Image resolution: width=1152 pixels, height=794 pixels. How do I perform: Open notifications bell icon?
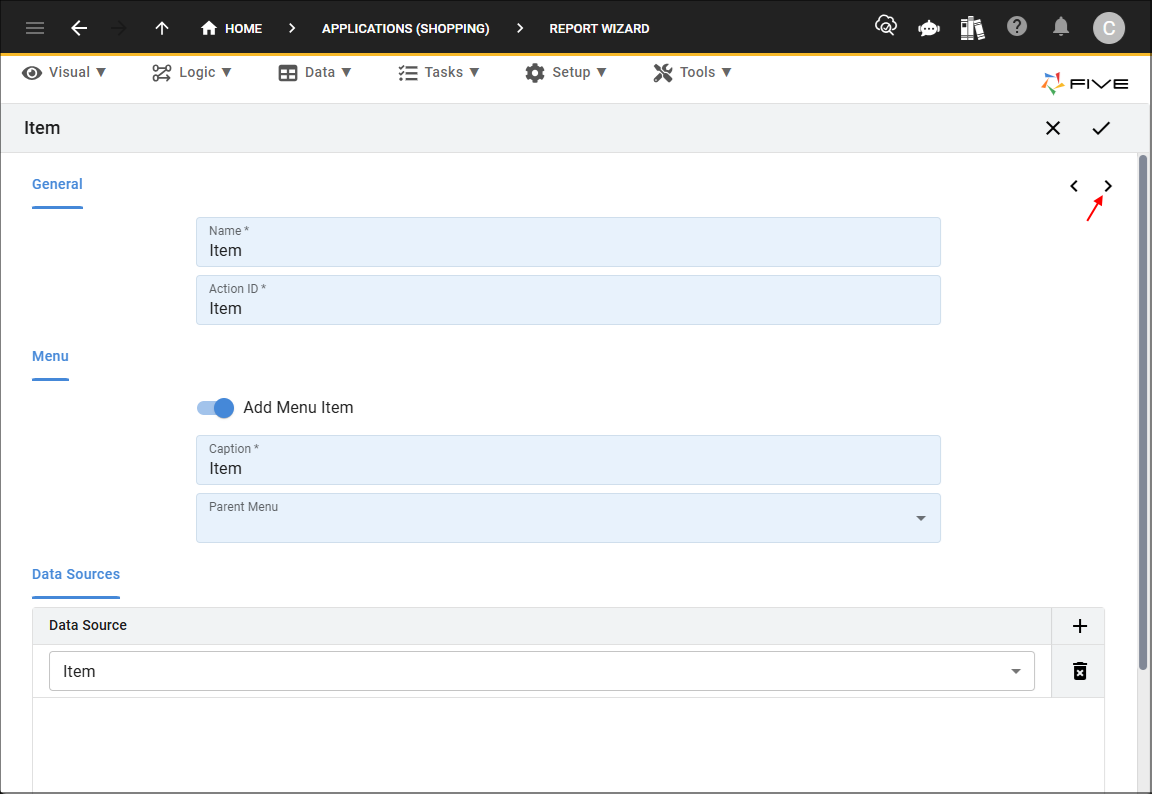tap(1060, 27)
